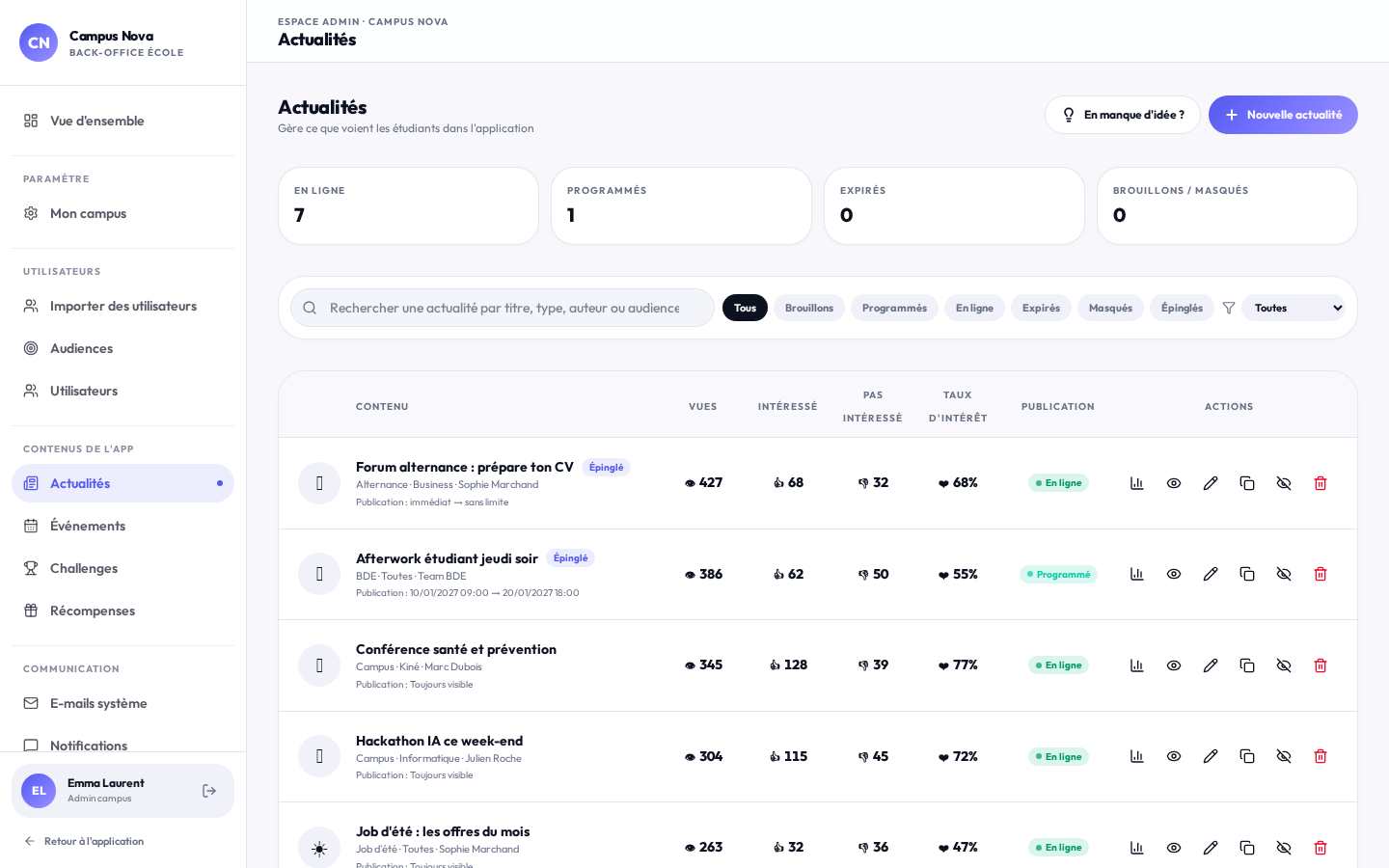Edit Conférence santé et prévention
Image resolution: width=1389 pixels, height=868 pixels.
tap(1211, 665)
